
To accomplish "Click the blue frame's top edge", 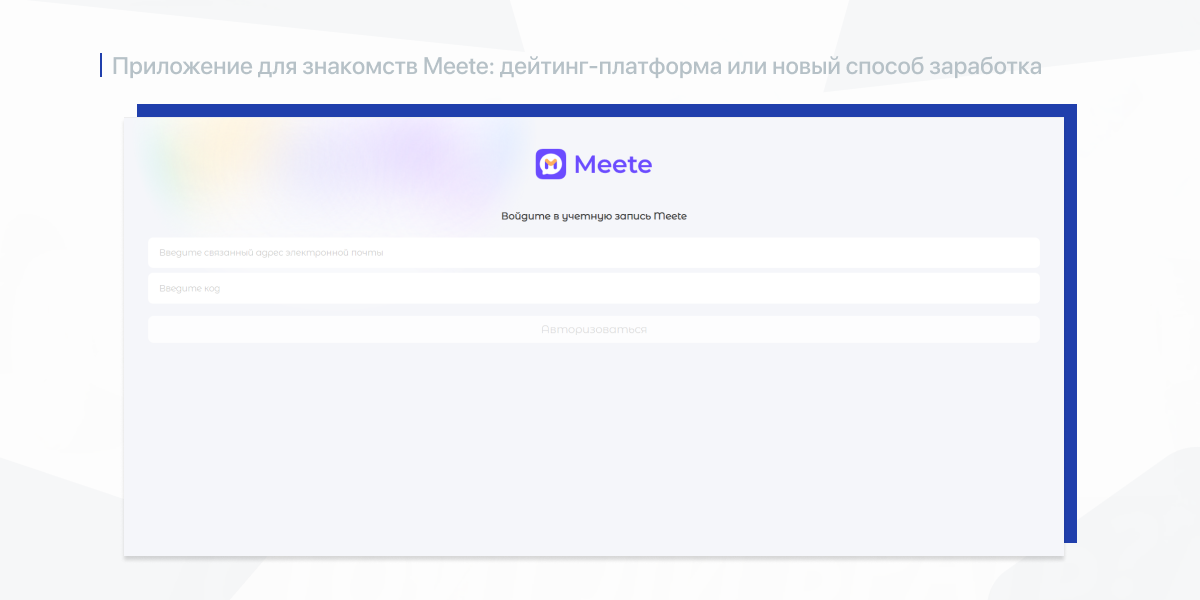I will pyautogui.click(x=600, y=110).
